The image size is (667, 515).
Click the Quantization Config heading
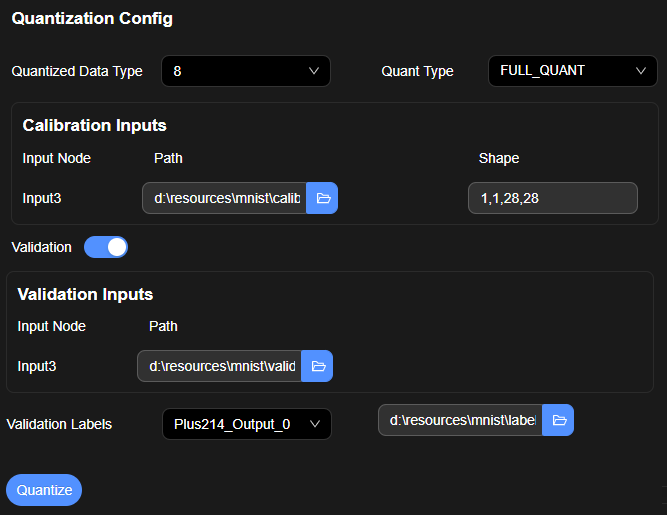(x=92, y=19)
